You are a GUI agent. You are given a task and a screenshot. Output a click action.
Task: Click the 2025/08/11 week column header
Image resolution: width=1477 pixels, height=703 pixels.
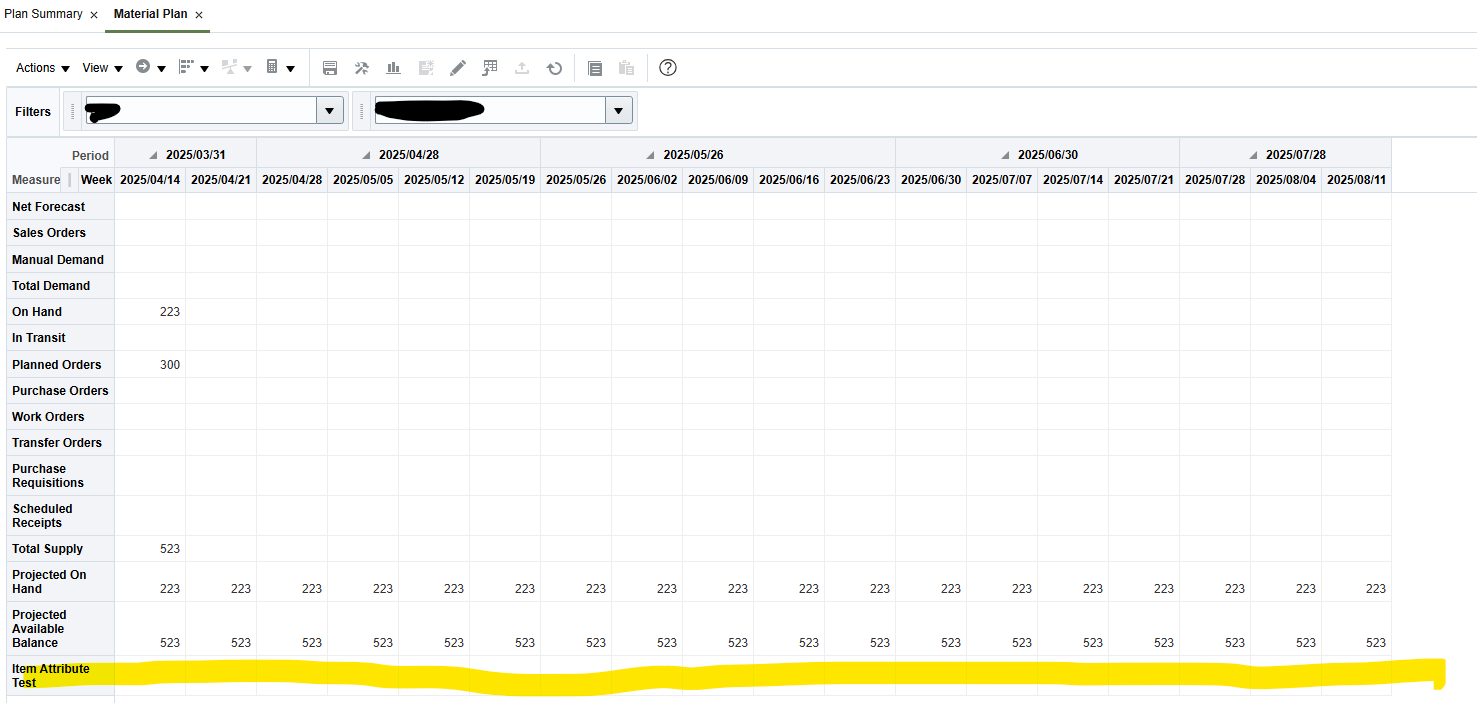1356,180
